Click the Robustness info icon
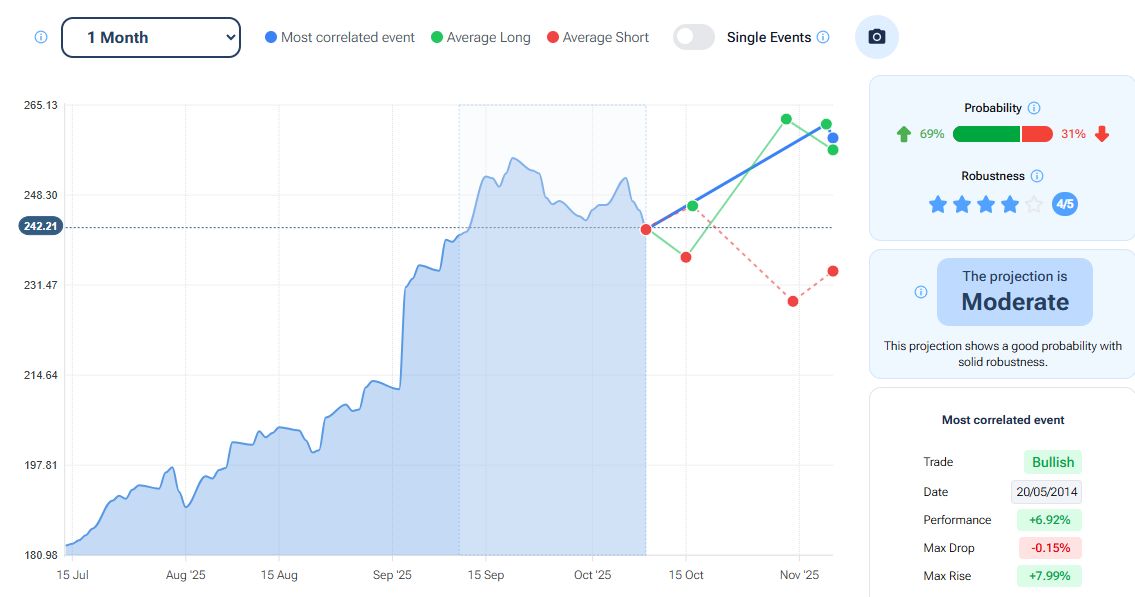Screen dimensions: 1135x597 coord(1037,176)
